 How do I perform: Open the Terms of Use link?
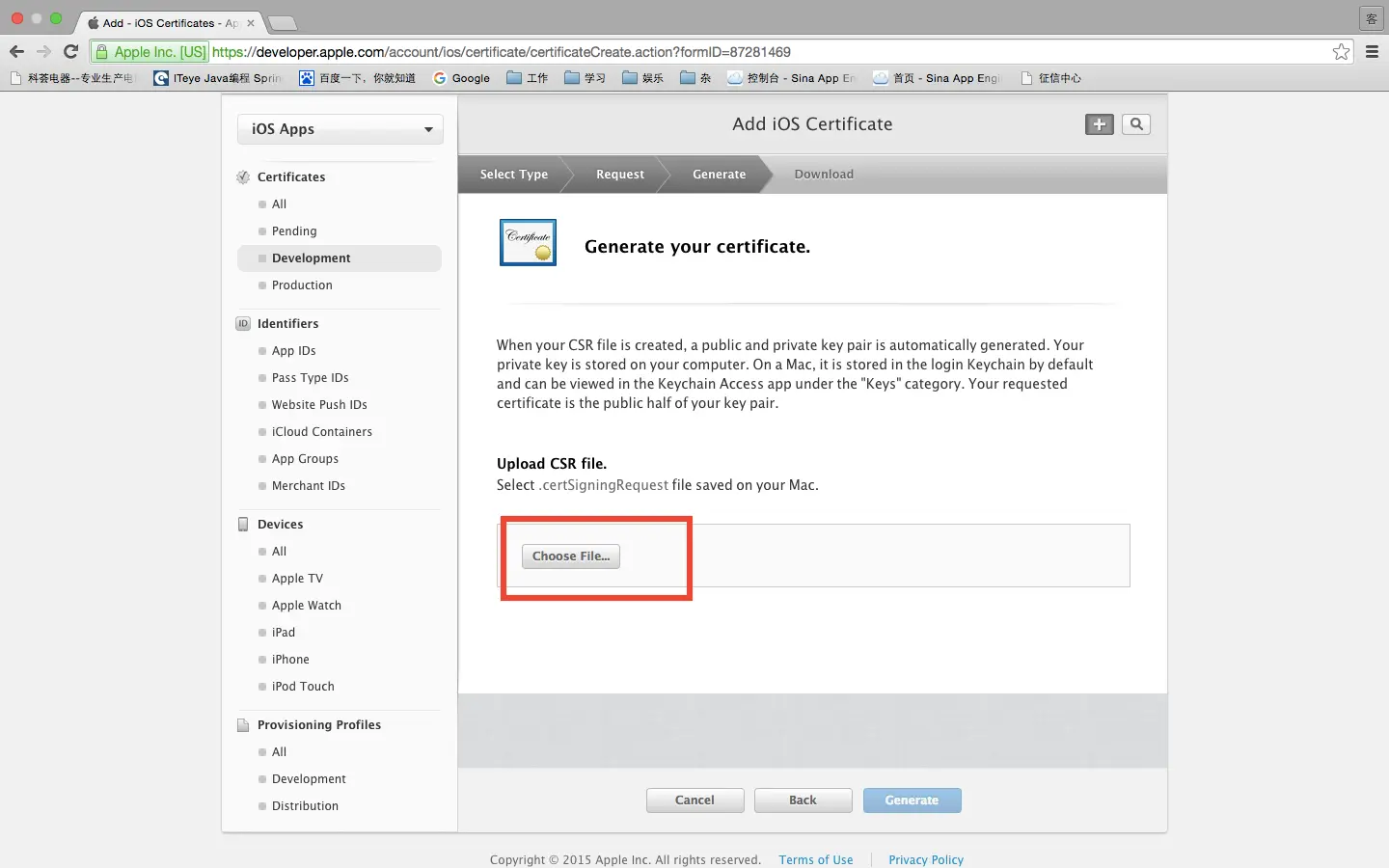[x=816, y=860]
